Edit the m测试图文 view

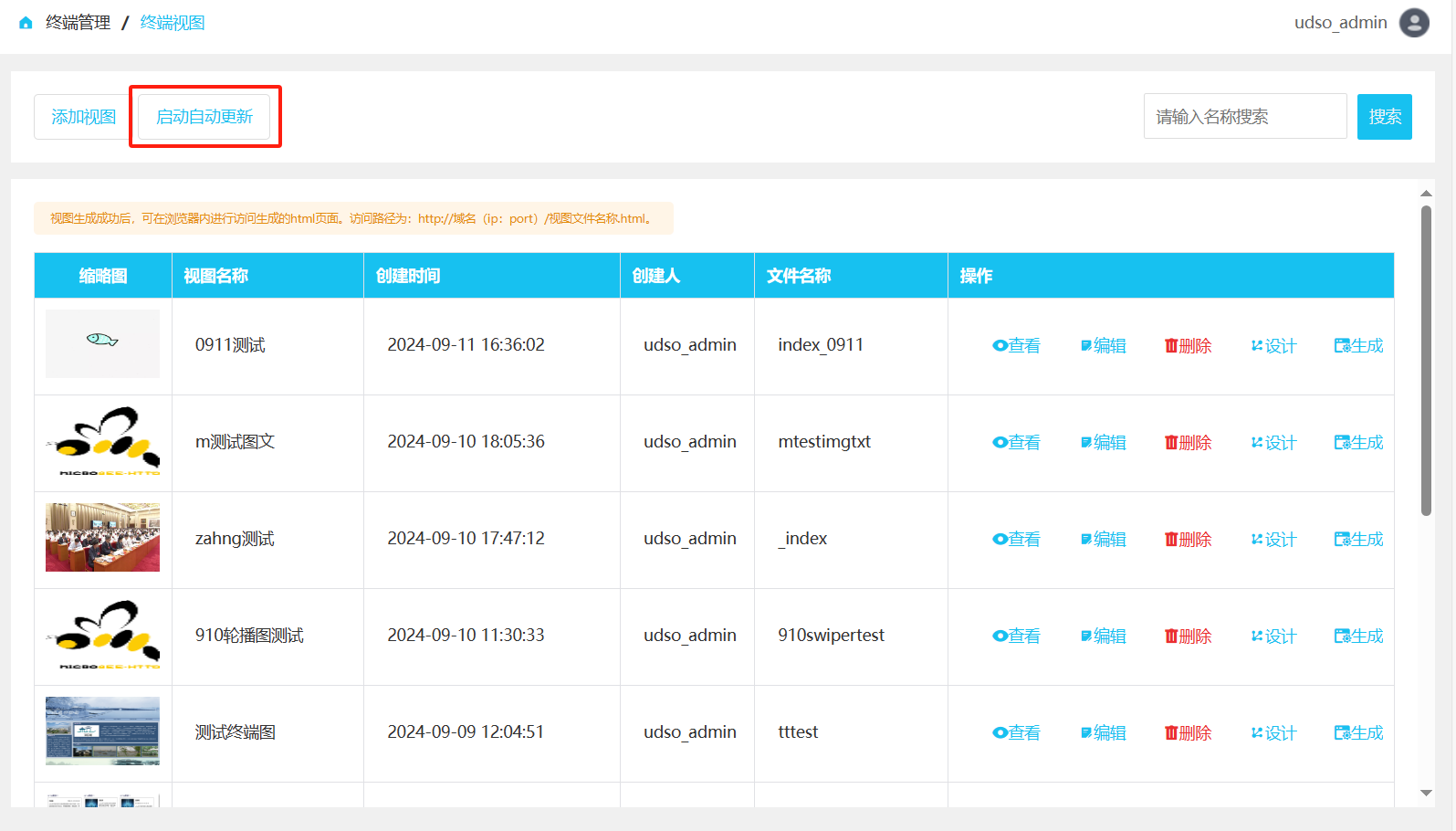pos(1103,443)
